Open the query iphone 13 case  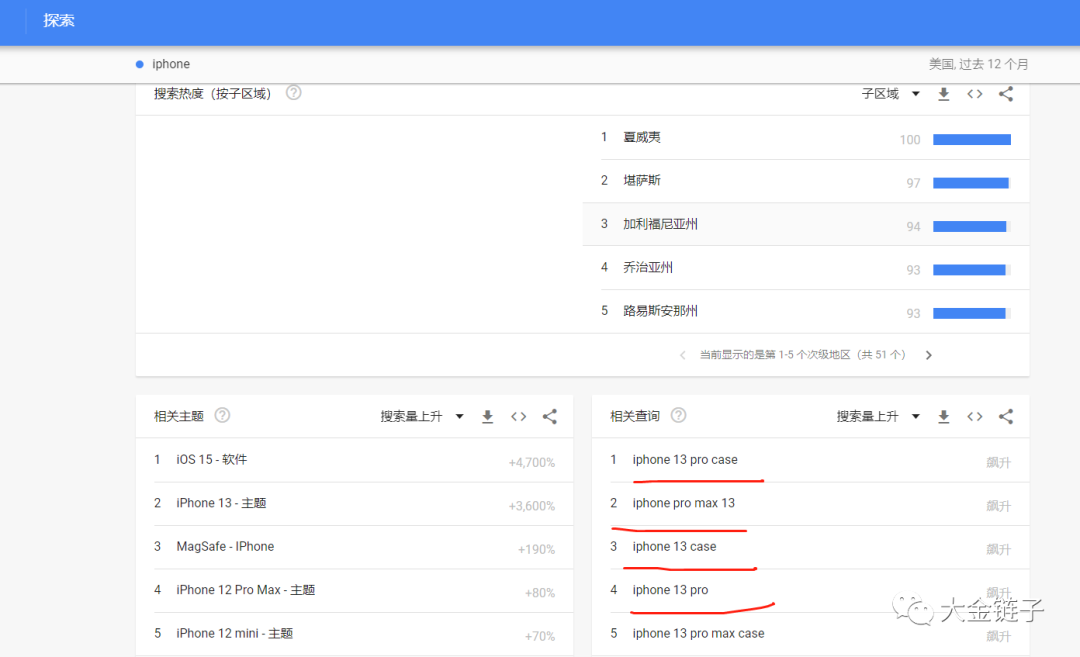[674, 546]
